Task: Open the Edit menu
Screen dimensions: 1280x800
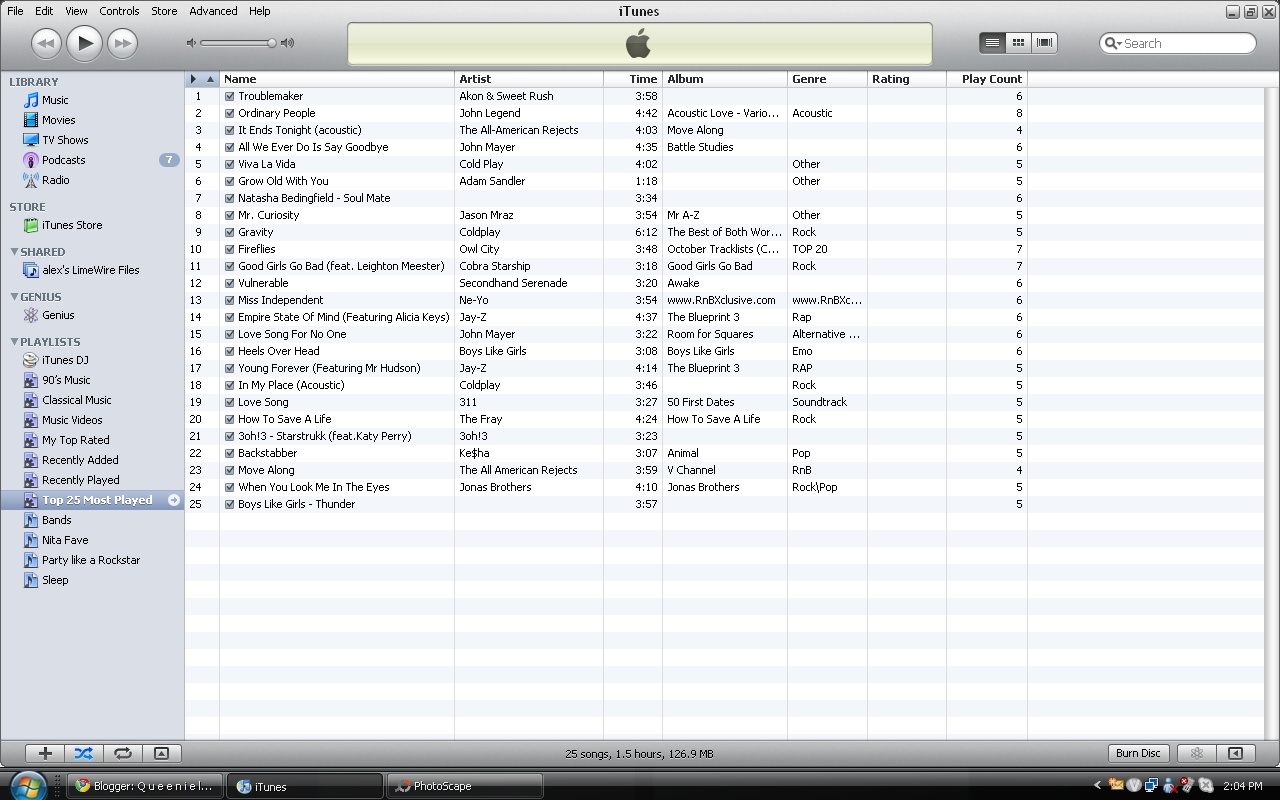Action: coord(44,11)
